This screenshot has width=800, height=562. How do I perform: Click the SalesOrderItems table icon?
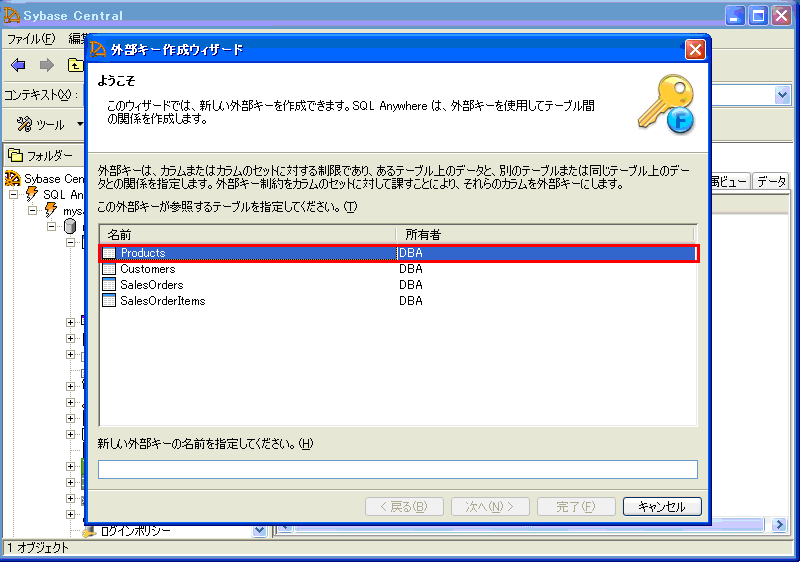pos(109,301)
